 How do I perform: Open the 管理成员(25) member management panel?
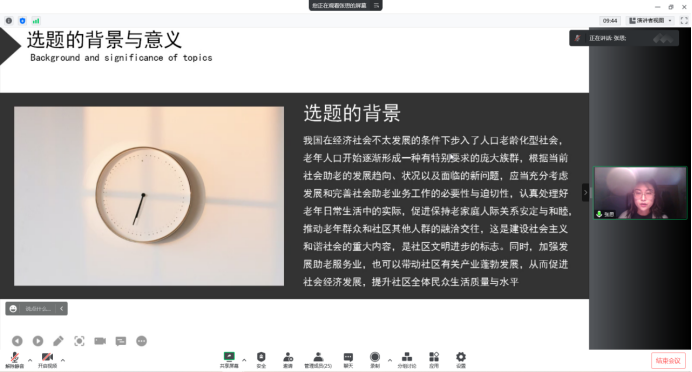point(318,360)
